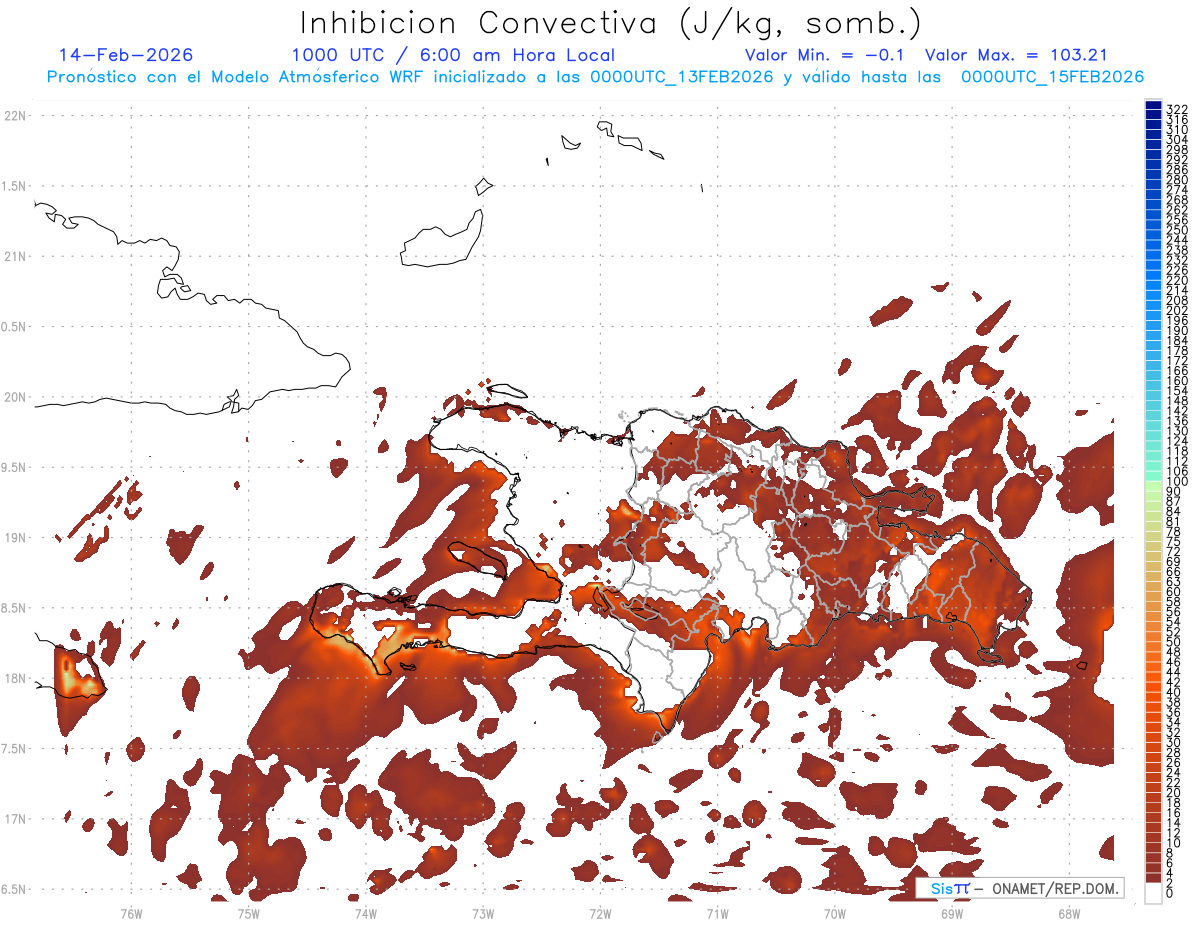Click the colorbar value "160"

(x=1177, y=381)
